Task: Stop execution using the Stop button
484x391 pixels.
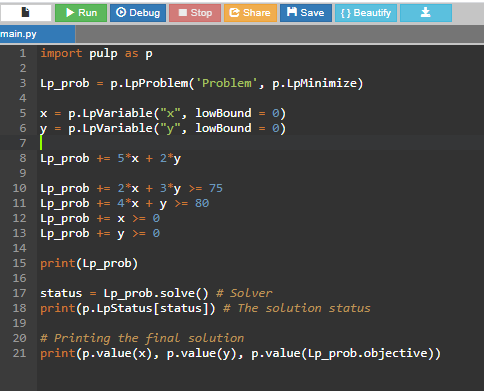Action: click(x=195, y=13)
